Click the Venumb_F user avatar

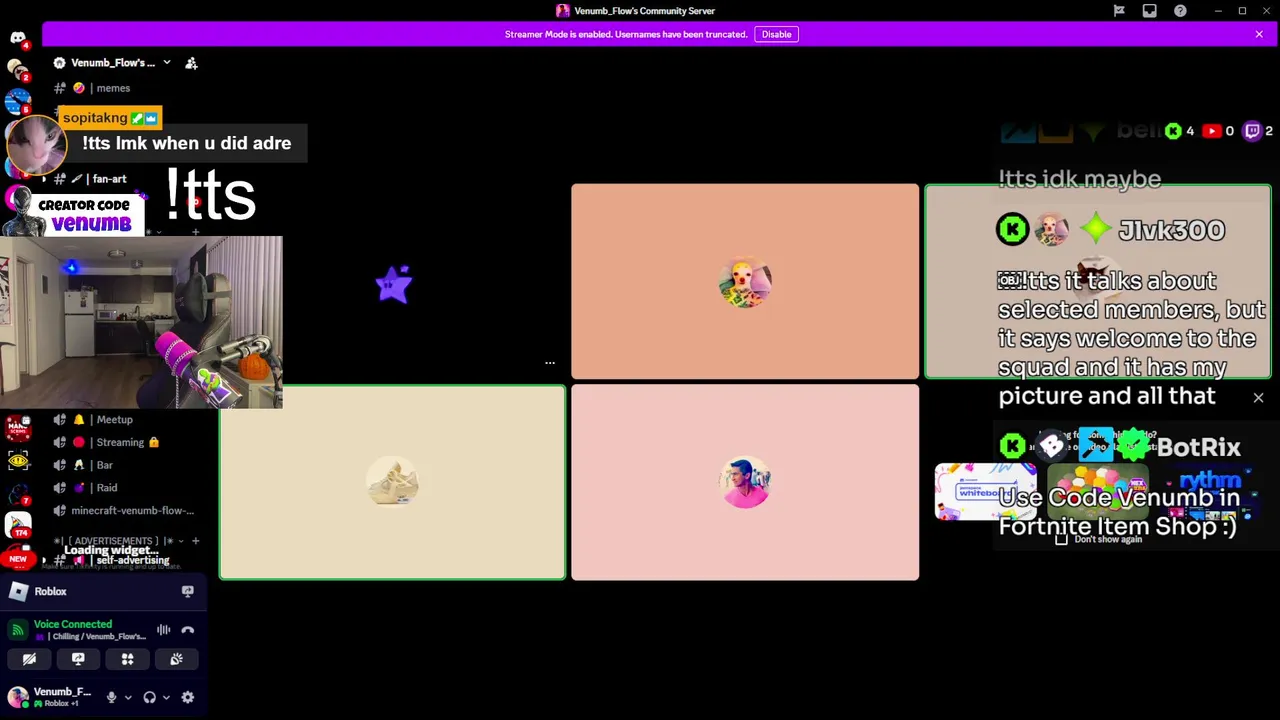coord(17,697)
